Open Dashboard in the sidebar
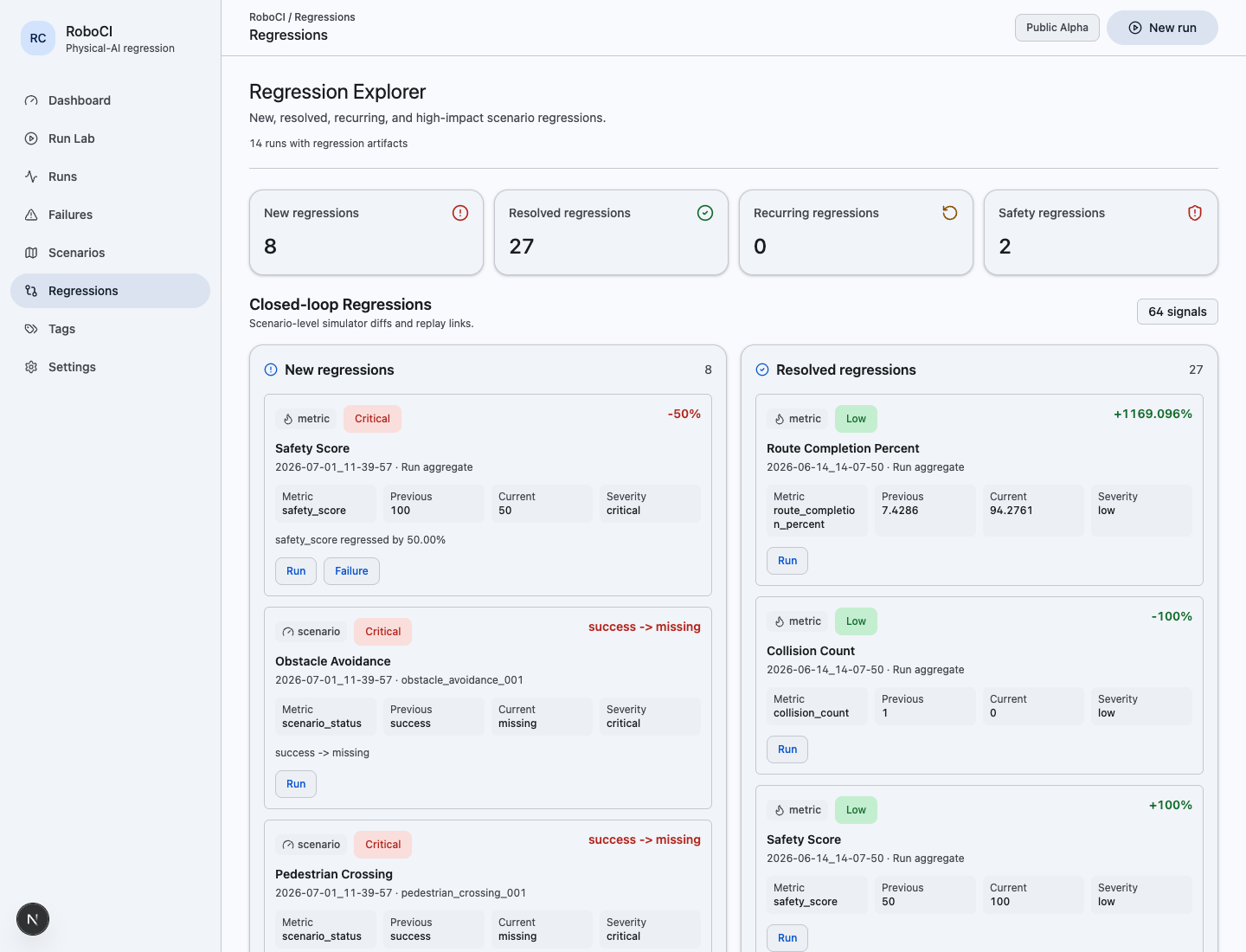Image resolution: width=1246 pixels, height=952 pixels. pyautogui.click(x=110, y=100)
